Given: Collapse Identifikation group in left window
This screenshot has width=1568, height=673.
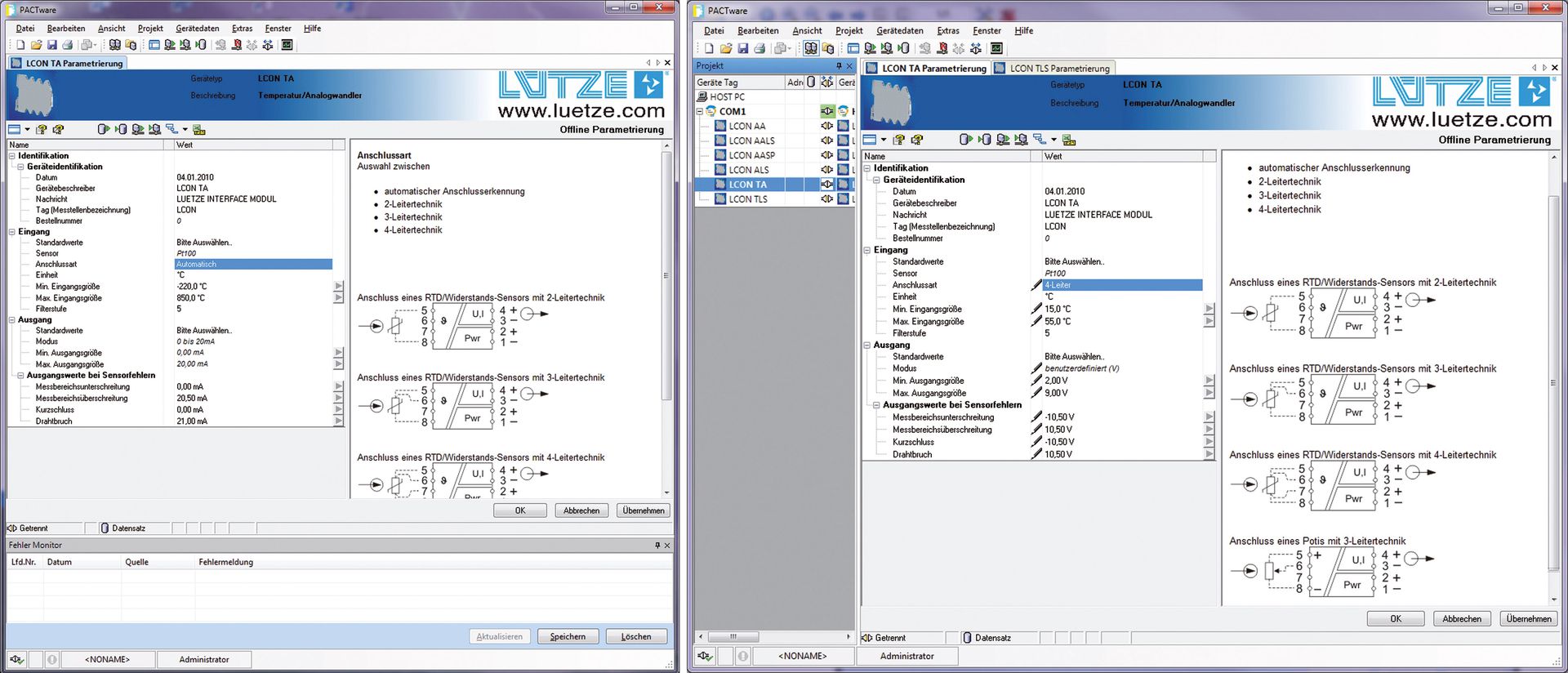Looking at the screenshot, I should click(12, 156).
